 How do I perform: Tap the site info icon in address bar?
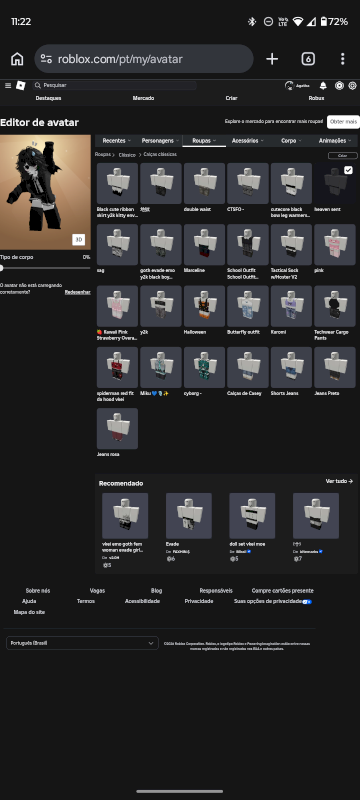click(46, 59)
